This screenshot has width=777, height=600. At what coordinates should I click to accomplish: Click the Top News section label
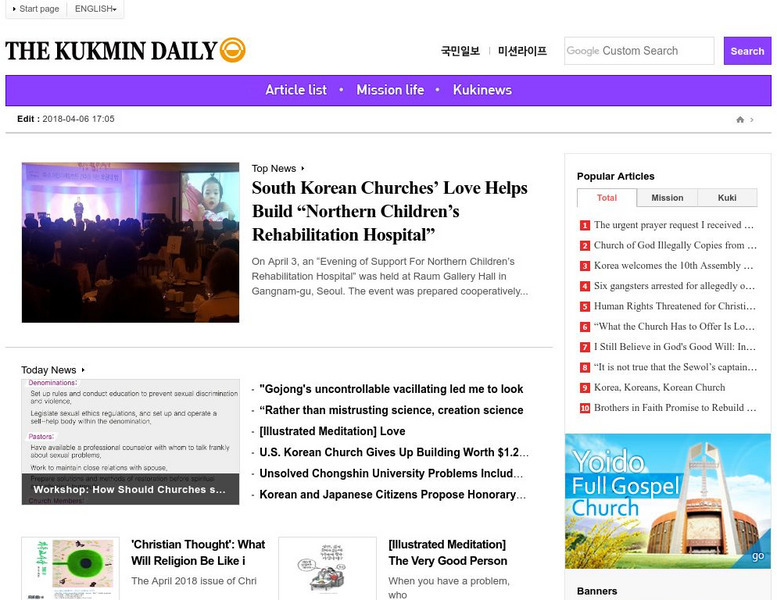[274, 168]
